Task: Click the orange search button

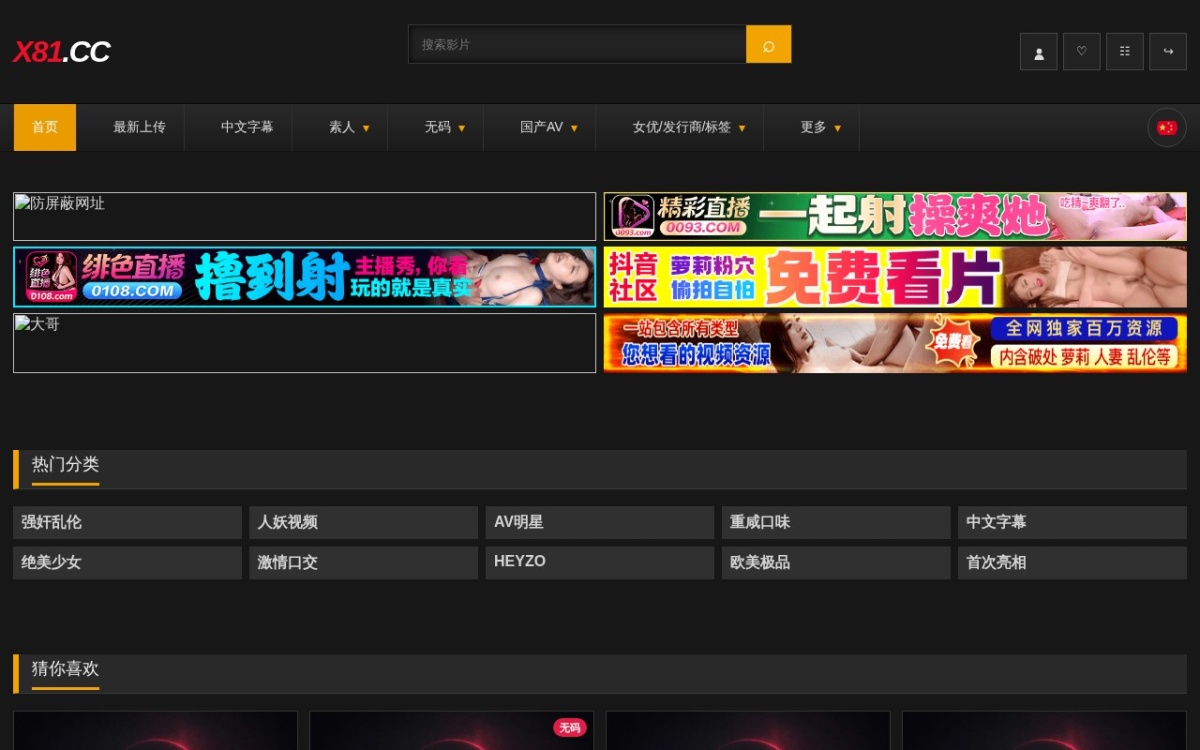Action: point(769,45)
